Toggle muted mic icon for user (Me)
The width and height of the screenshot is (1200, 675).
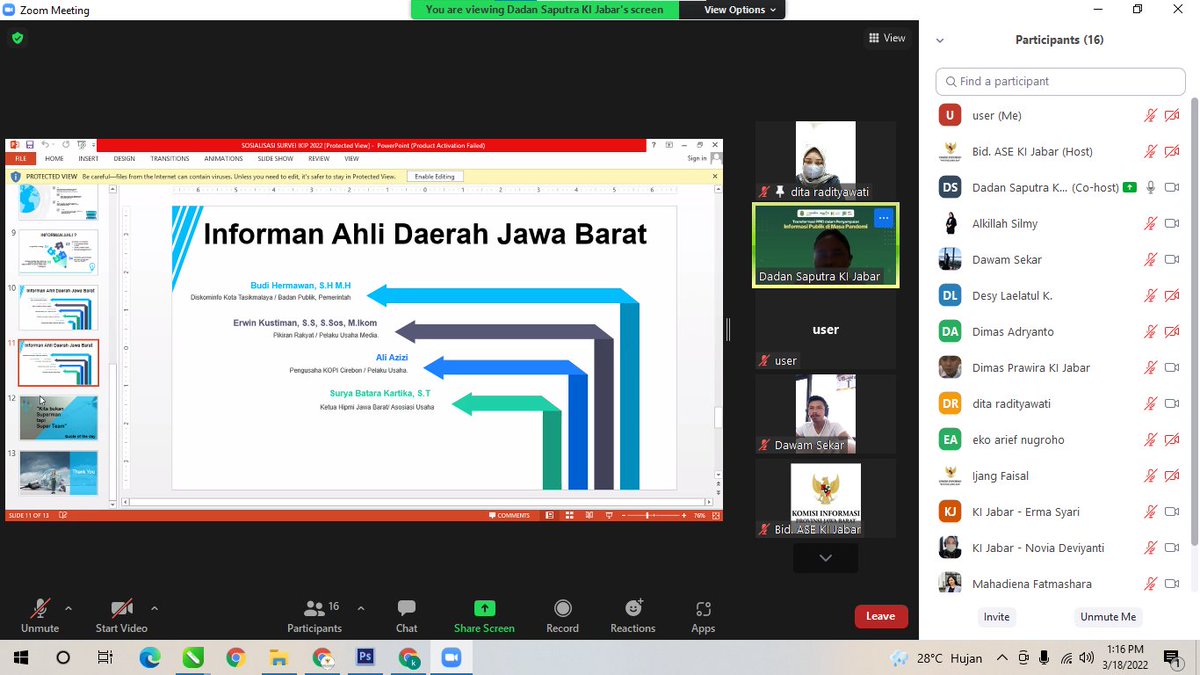click(x=1150, y=116)
